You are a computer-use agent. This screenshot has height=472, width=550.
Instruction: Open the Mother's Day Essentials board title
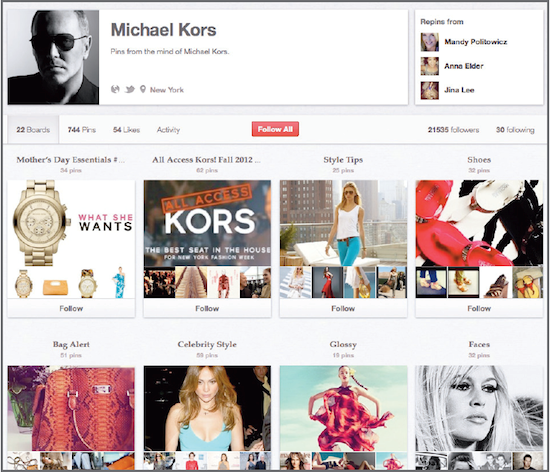click(71, 160)
